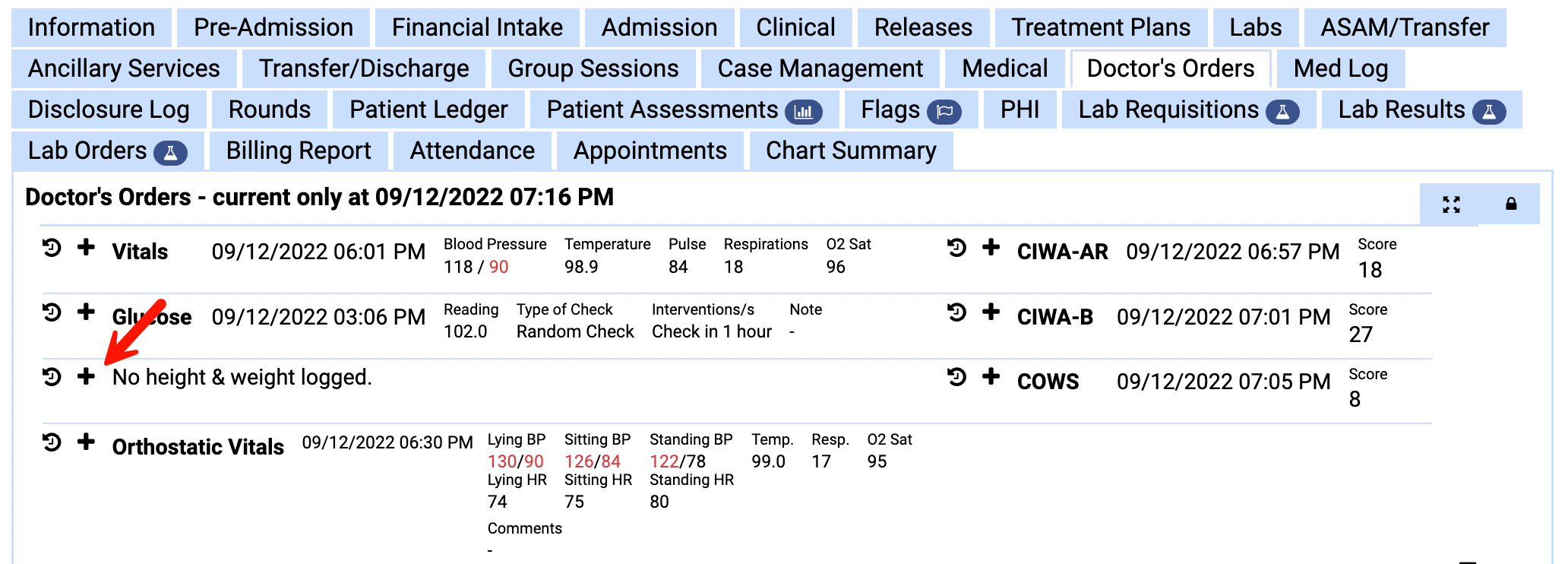Add a new COWS entry
This screenshot has height=564, width=1568.
pos(991,377)
